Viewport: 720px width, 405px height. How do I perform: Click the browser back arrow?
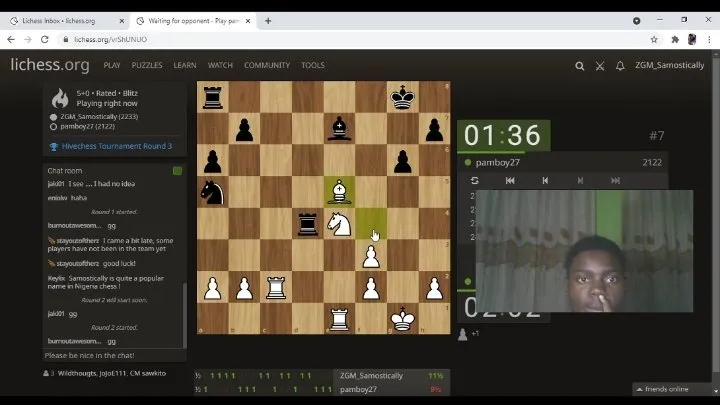pyautogui.click(x=11, y=39)
